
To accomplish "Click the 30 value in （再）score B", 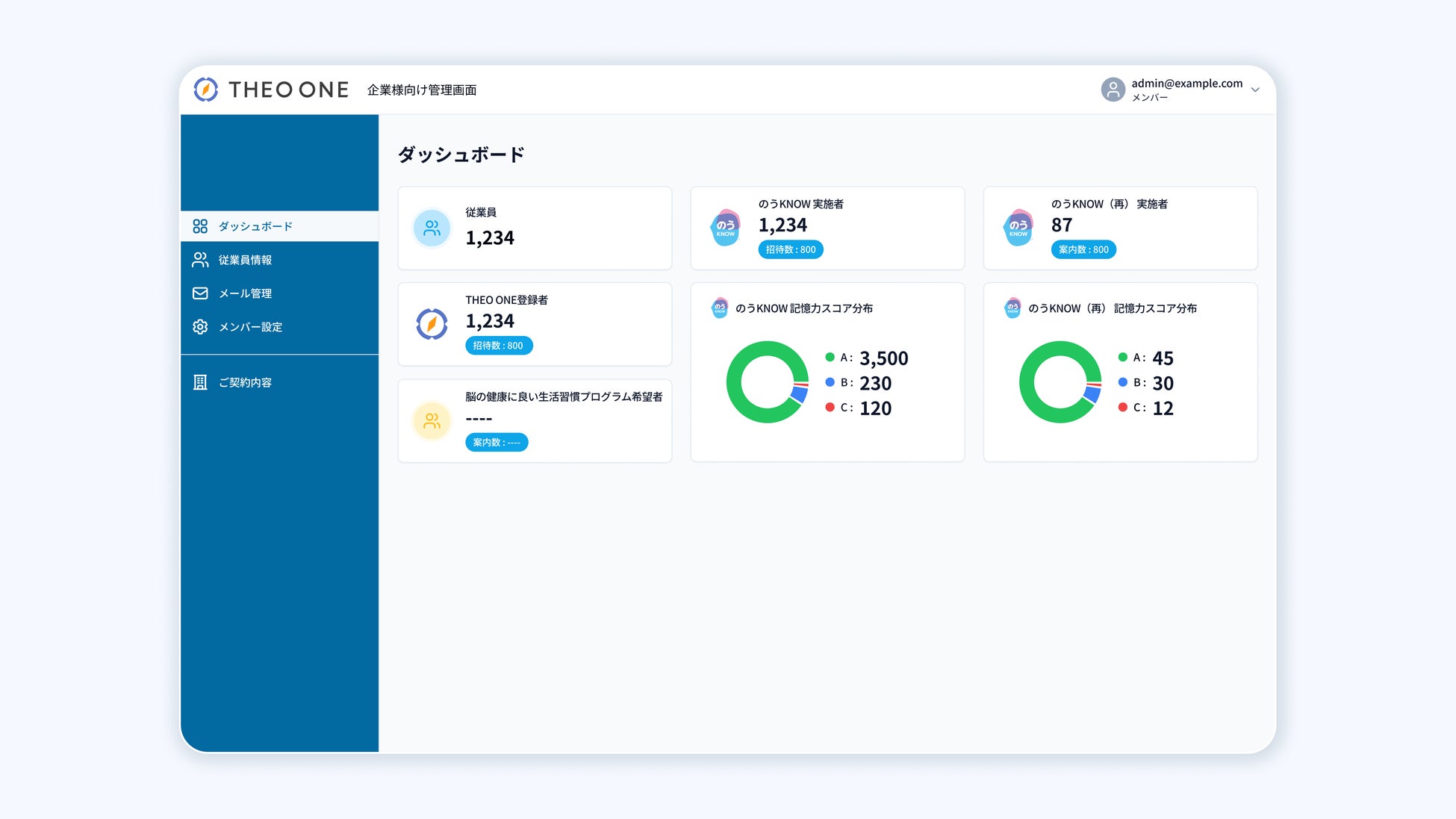I will point(1163,384).
